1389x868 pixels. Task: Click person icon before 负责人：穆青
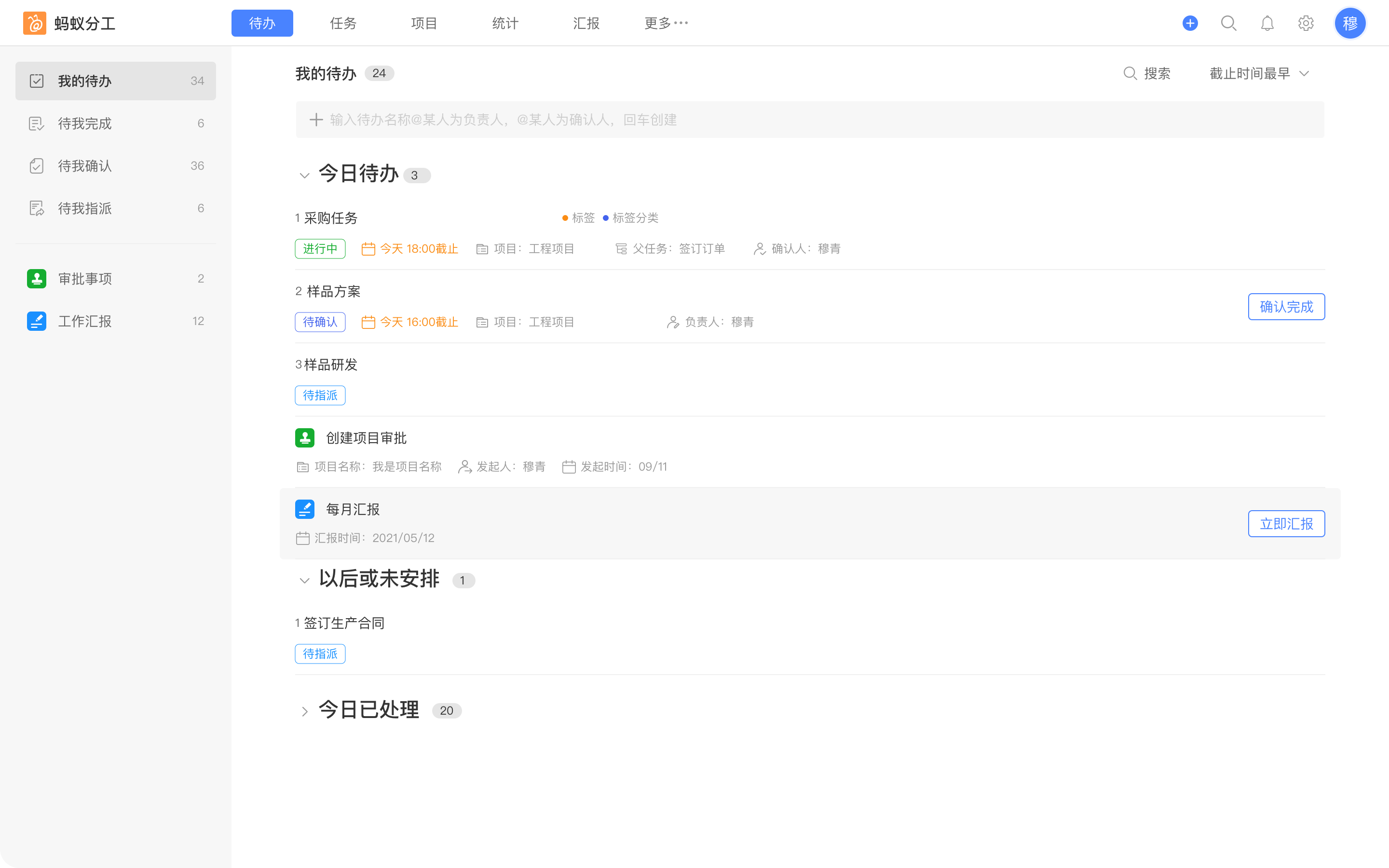(673, 322)
